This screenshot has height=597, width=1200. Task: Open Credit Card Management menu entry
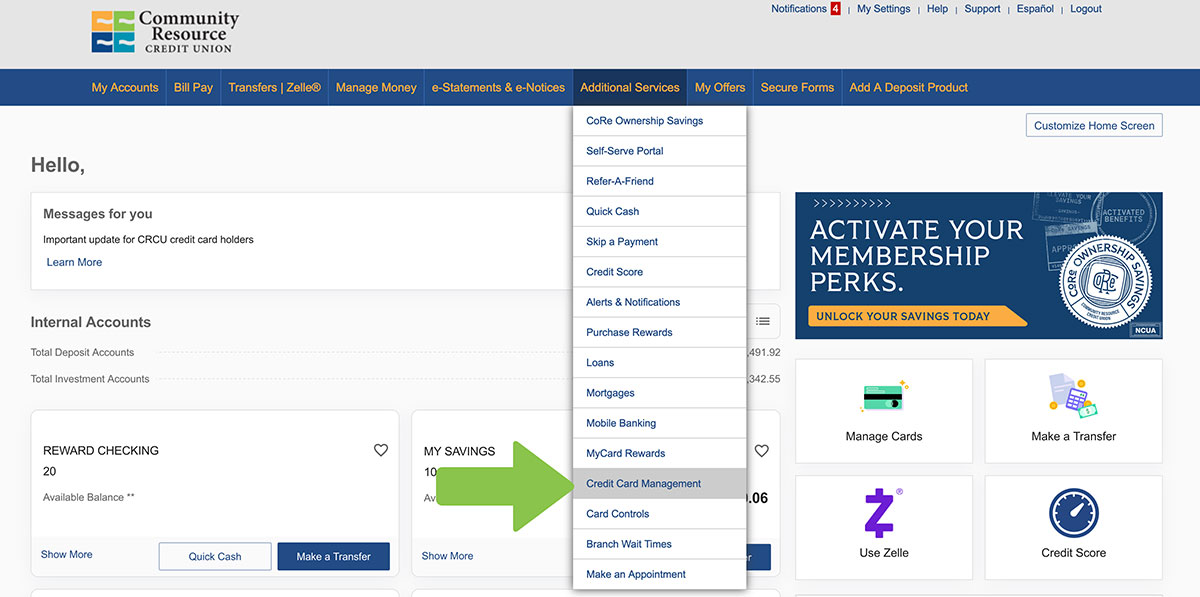tap(660, 484)
